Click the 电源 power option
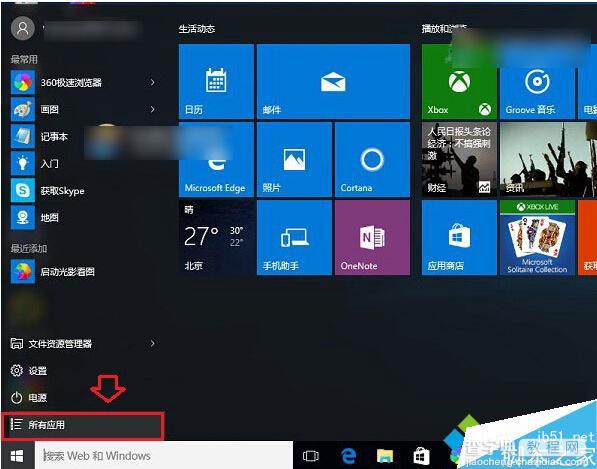Image resolution: width=597 pixels, height=469 pixels. (29, 398)
